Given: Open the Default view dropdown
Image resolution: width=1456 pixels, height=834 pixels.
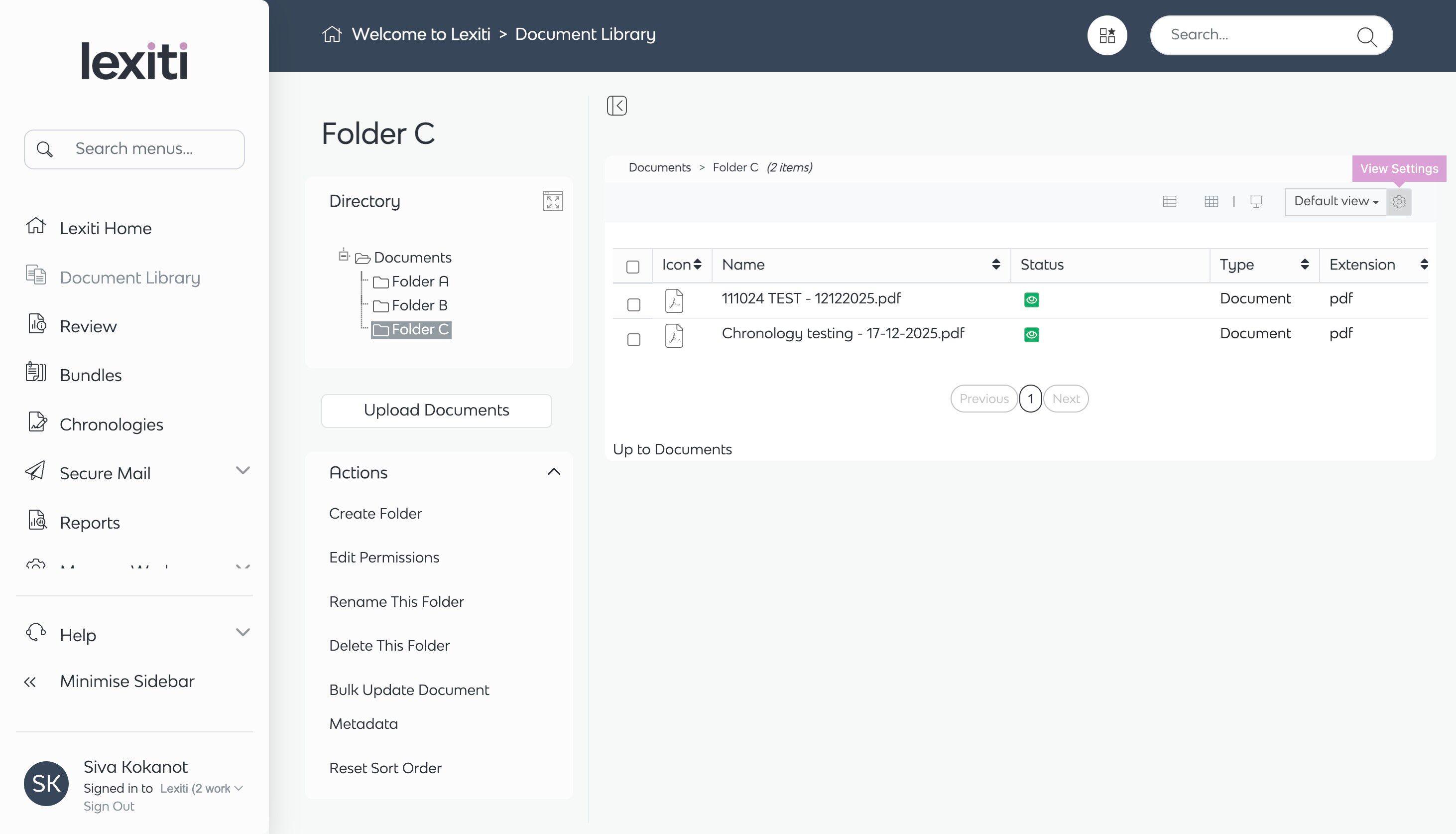Looking at the screenshot, I should coord(1335,202).
